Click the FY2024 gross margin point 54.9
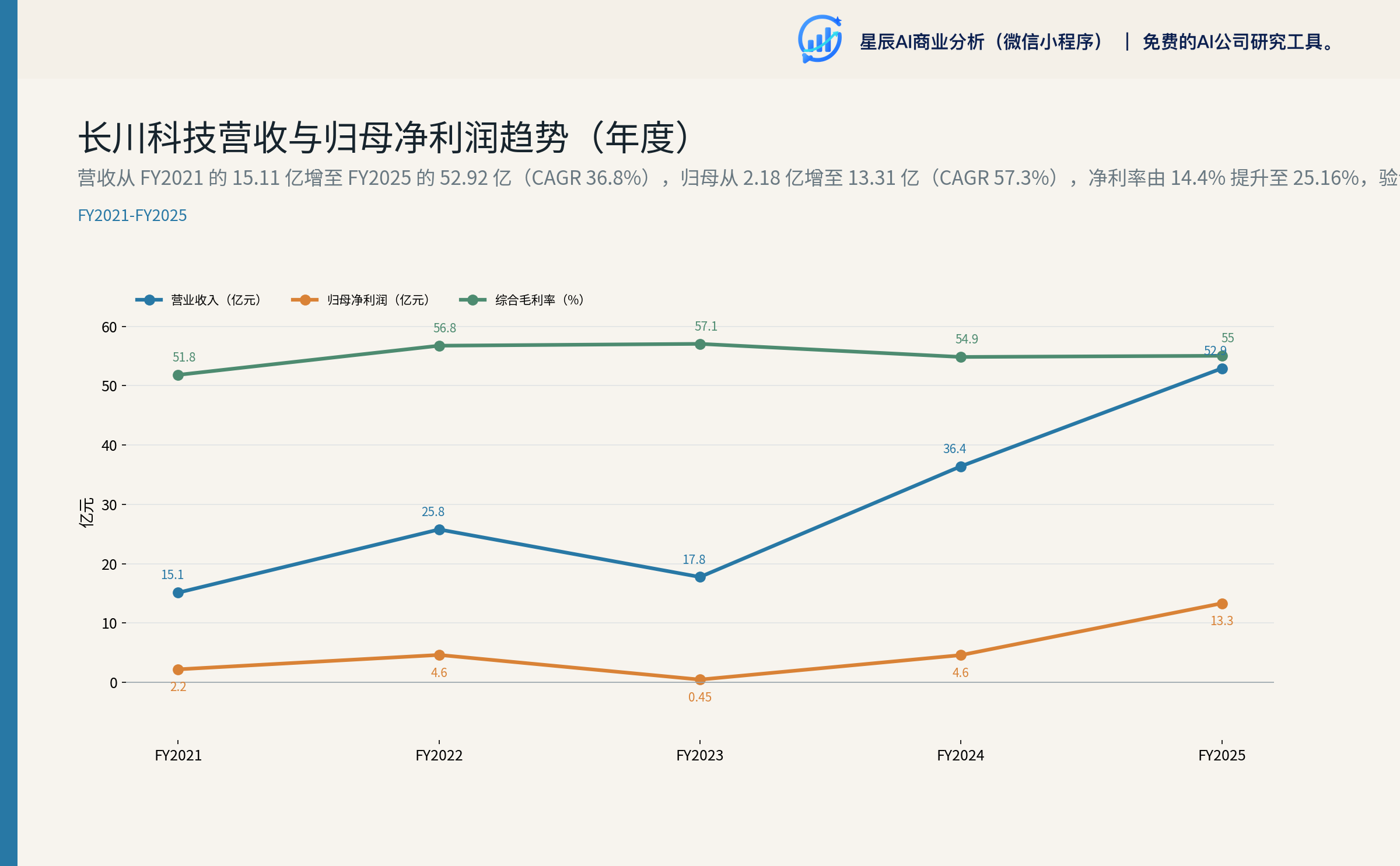Screen dimensions: 1400x866 (x=961, y=357)
